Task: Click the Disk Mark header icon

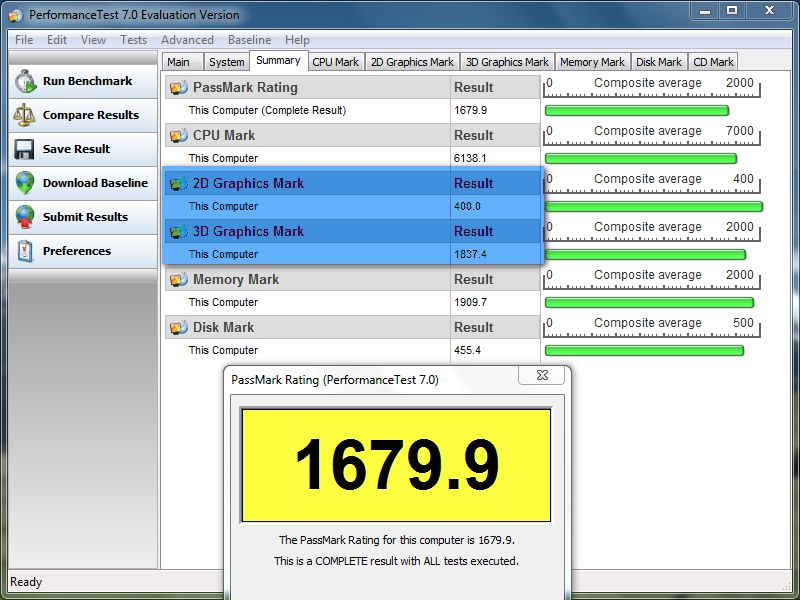Action: click(x=179, y=328)
